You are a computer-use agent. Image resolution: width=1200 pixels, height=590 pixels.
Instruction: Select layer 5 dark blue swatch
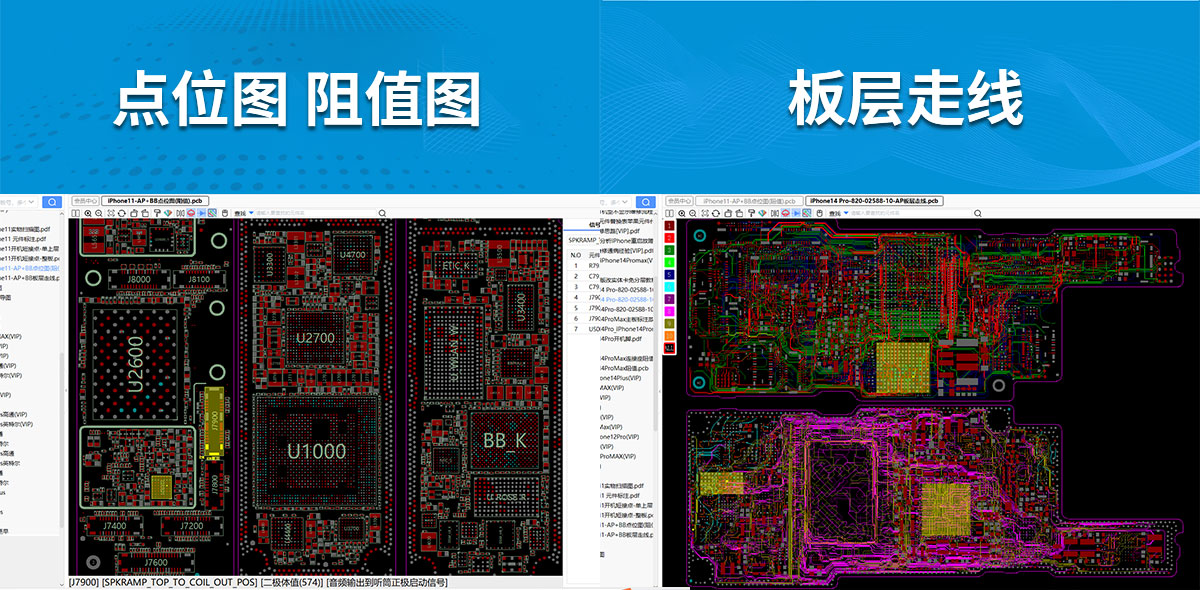pos(669,273)
